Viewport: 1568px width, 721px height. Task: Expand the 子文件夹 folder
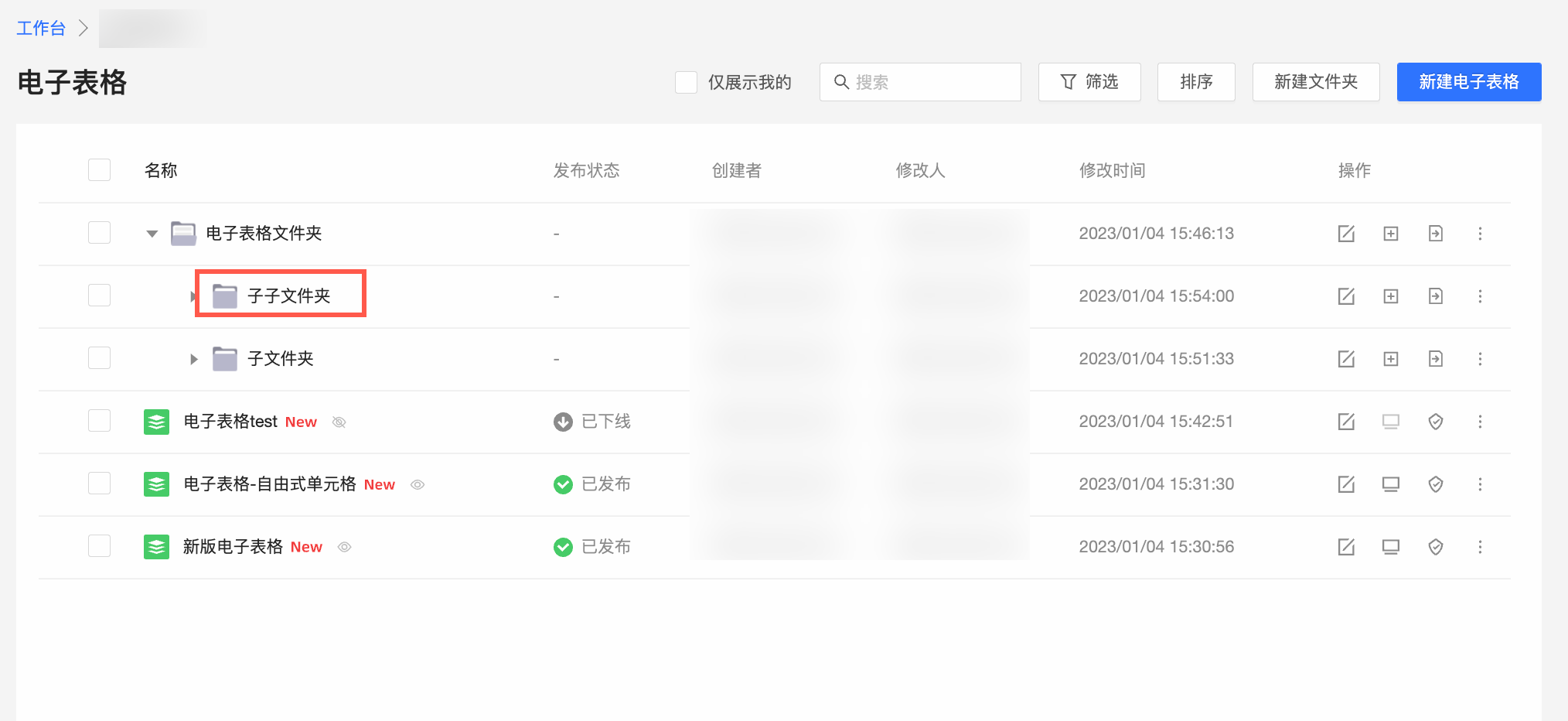click(x=194, y=359)
